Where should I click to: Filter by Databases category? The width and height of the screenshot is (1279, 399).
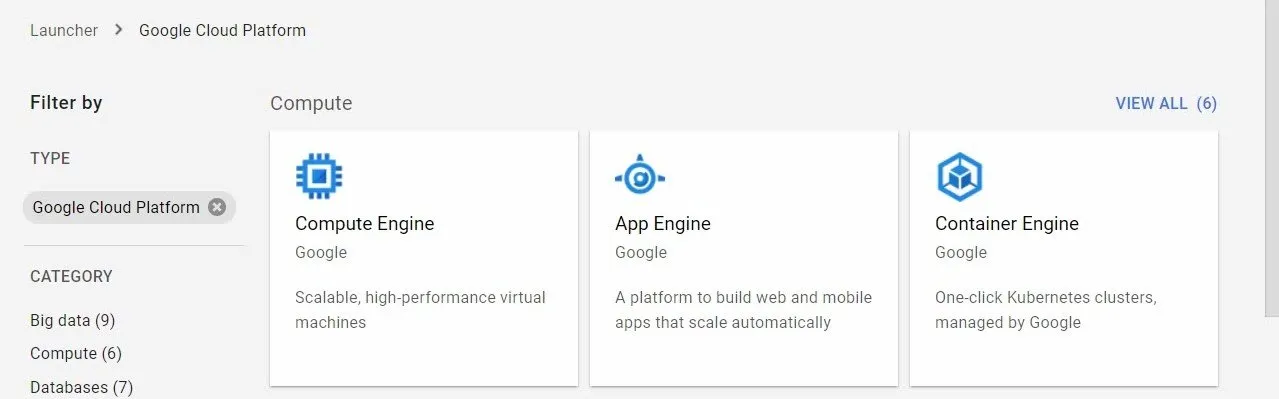click(81, 387)
